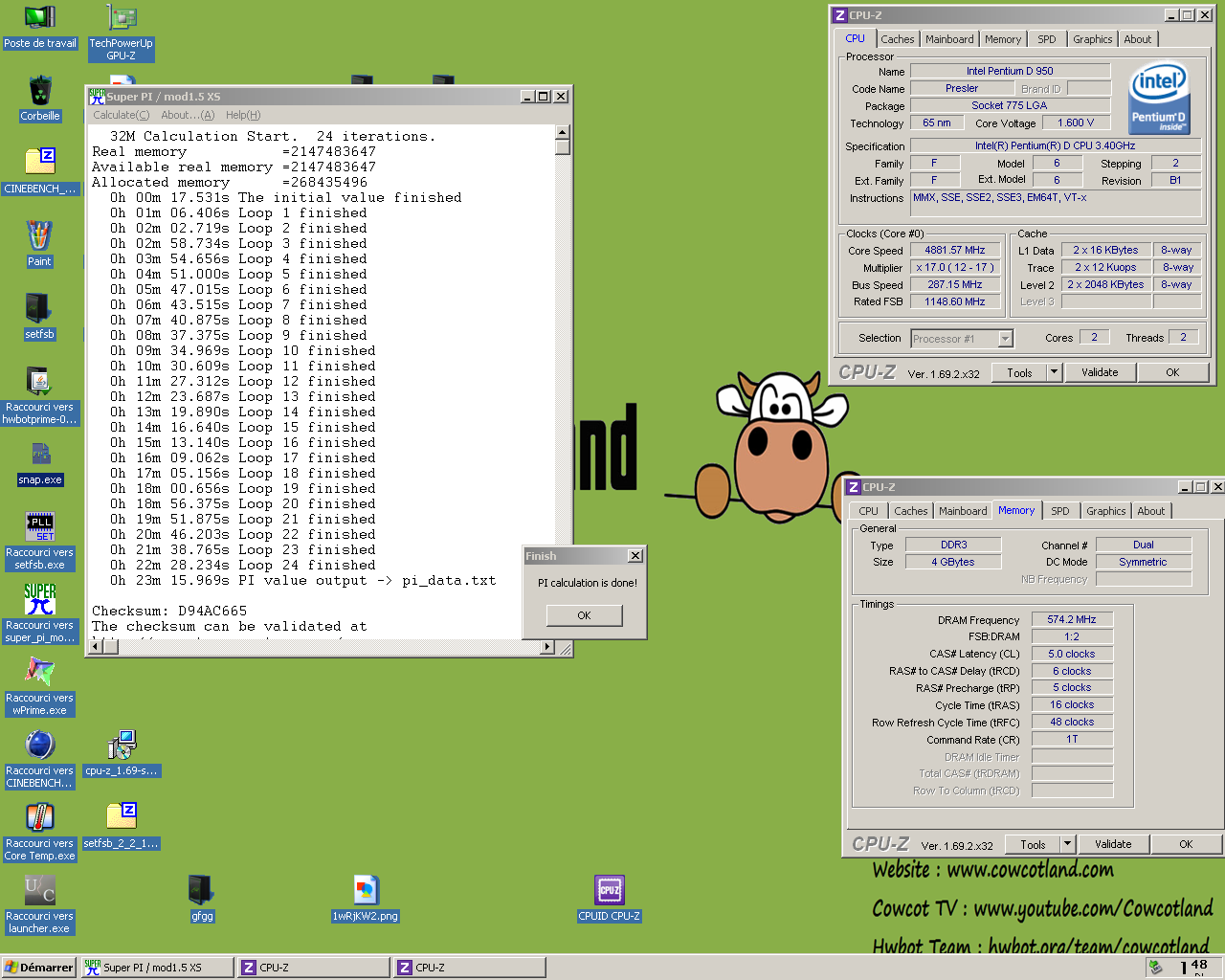Open Poste de travail desktop icon
Image resolution: width=1225 pixels, height=980 pixels.
[39, 27]
